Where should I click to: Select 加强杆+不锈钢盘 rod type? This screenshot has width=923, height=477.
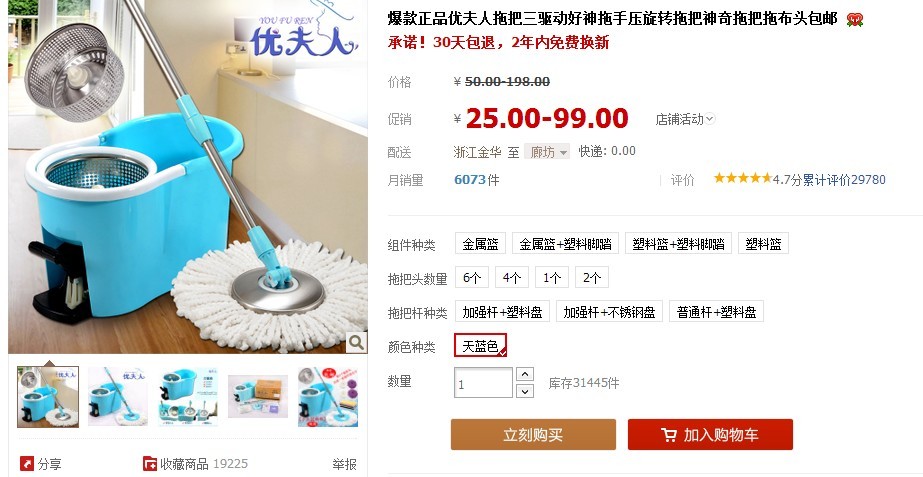coord(609,312)
